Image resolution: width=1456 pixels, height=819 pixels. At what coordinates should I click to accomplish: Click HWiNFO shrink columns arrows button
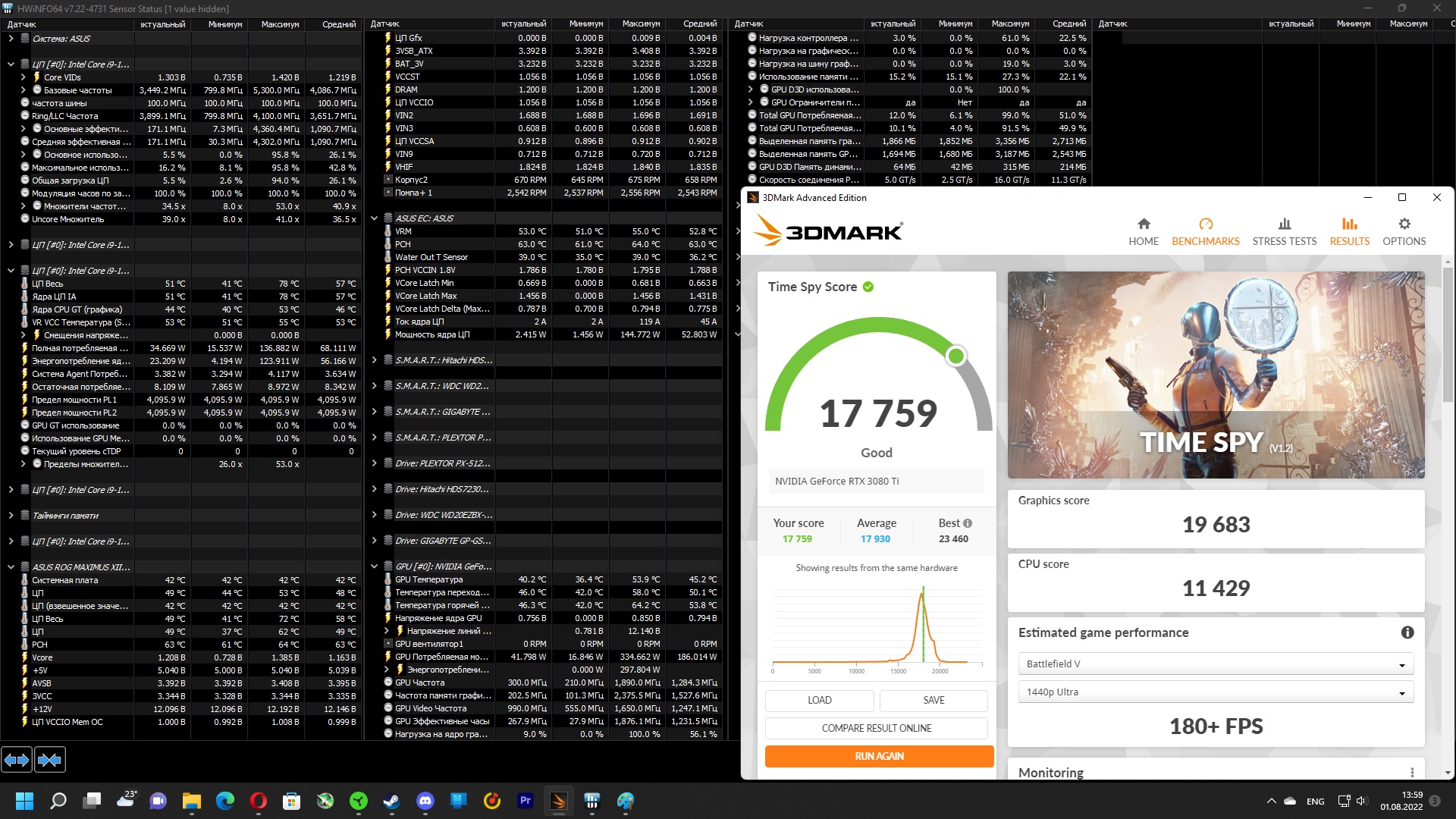coord(49,759)
